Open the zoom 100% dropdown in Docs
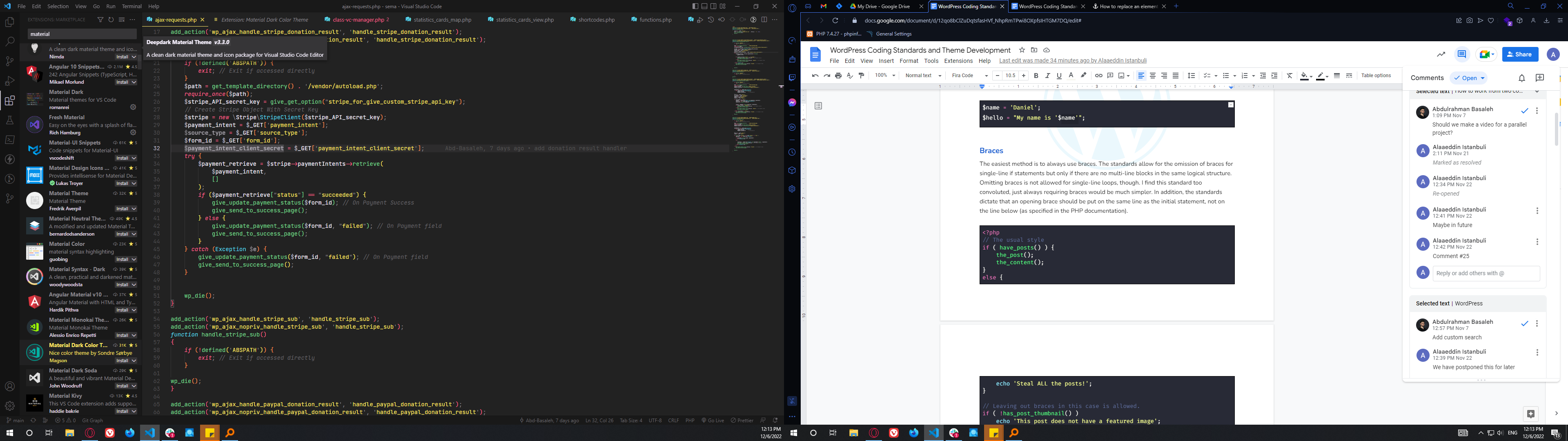The height and width of the screenshot is (441, 1568). pos(885,76)
